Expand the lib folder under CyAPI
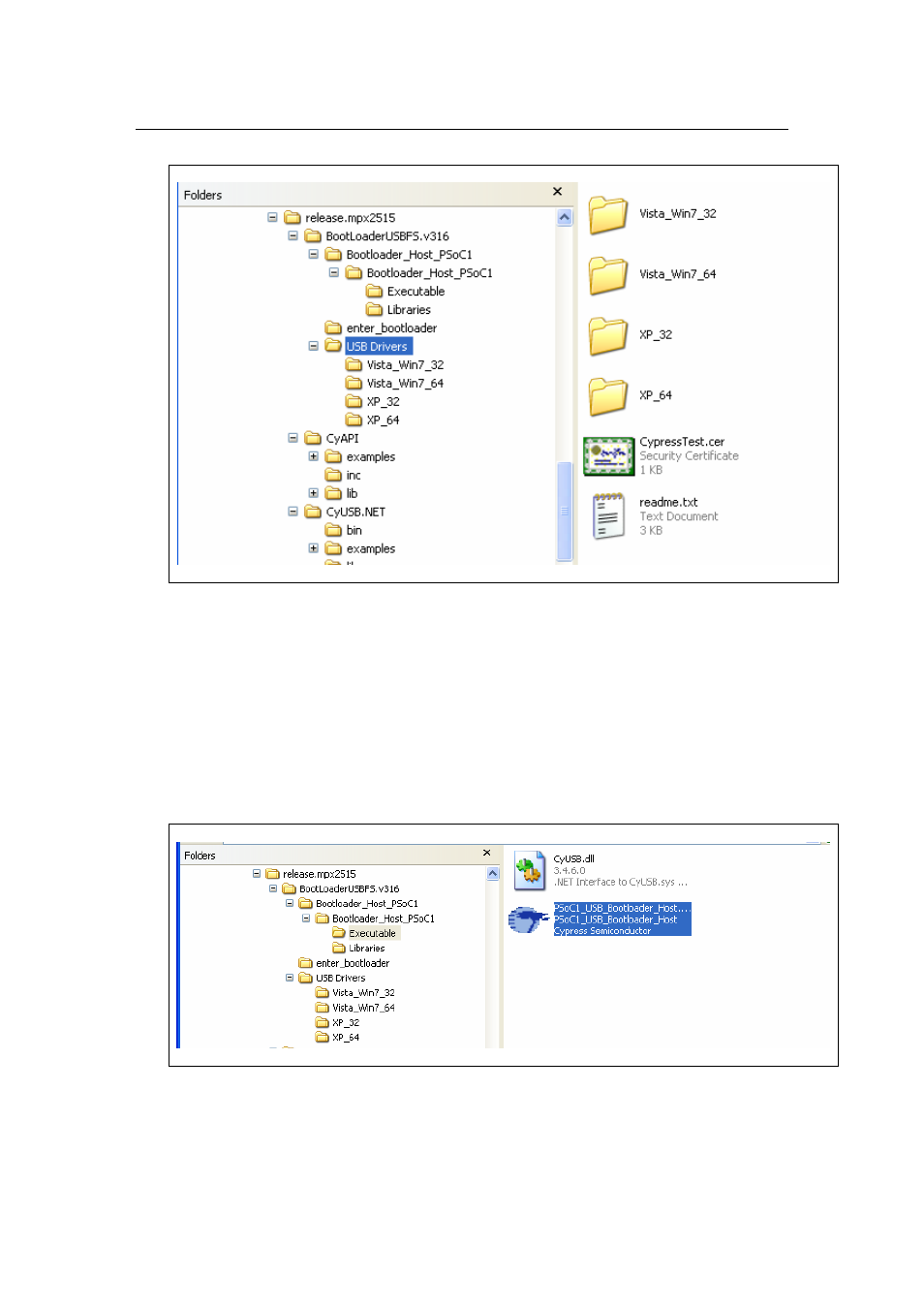 coord(314,493)
